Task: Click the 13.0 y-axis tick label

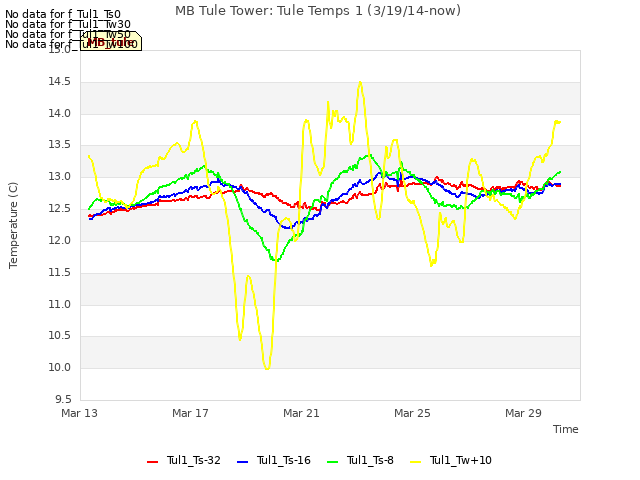Action: [x=60, y=177]
